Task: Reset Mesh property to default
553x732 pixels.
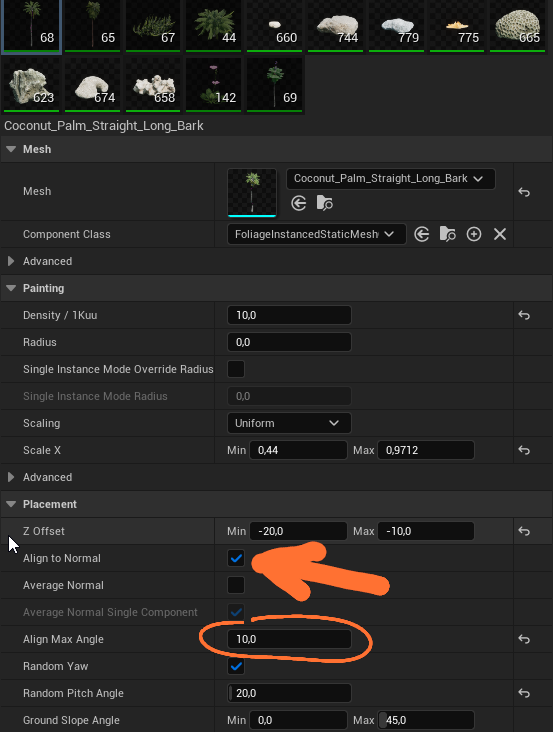Action: point(524,192)
